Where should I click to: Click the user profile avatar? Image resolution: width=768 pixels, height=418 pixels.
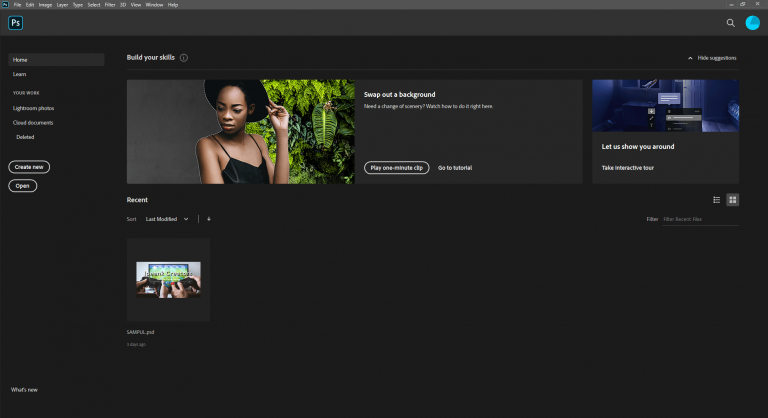(752, 23)
